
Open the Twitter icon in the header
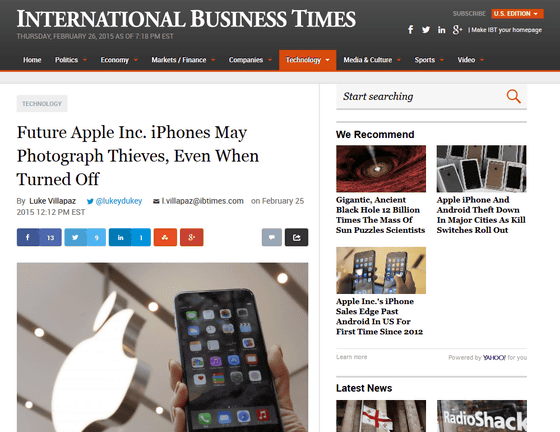tap(426, 30)
